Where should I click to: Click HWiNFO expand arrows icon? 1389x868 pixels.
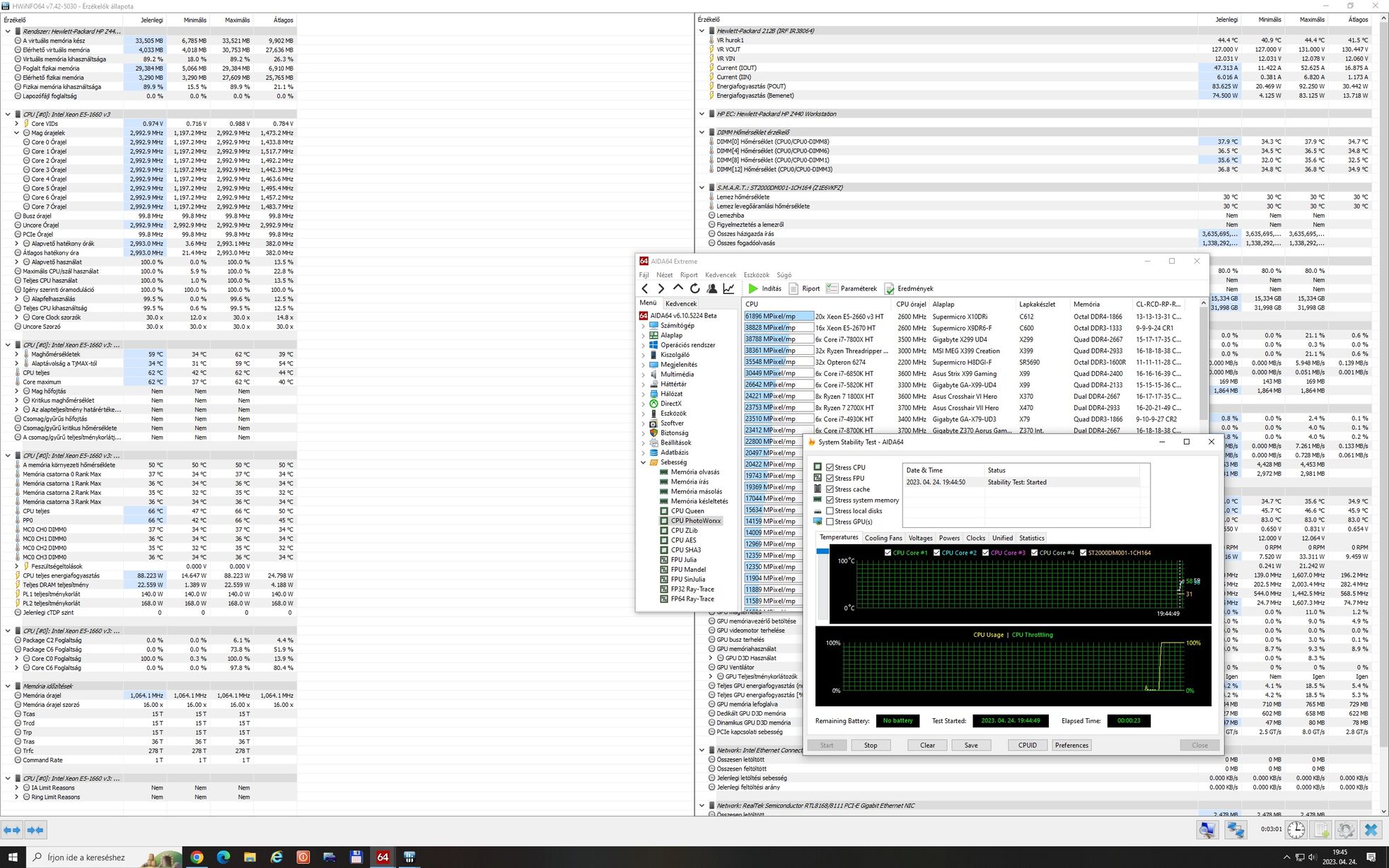(35, 830)
